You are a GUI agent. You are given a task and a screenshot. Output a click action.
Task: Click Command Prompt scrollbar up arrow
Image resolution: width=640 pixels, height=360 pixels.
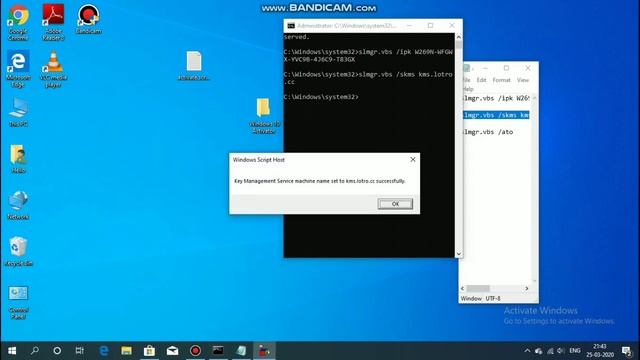click(459, 37)
